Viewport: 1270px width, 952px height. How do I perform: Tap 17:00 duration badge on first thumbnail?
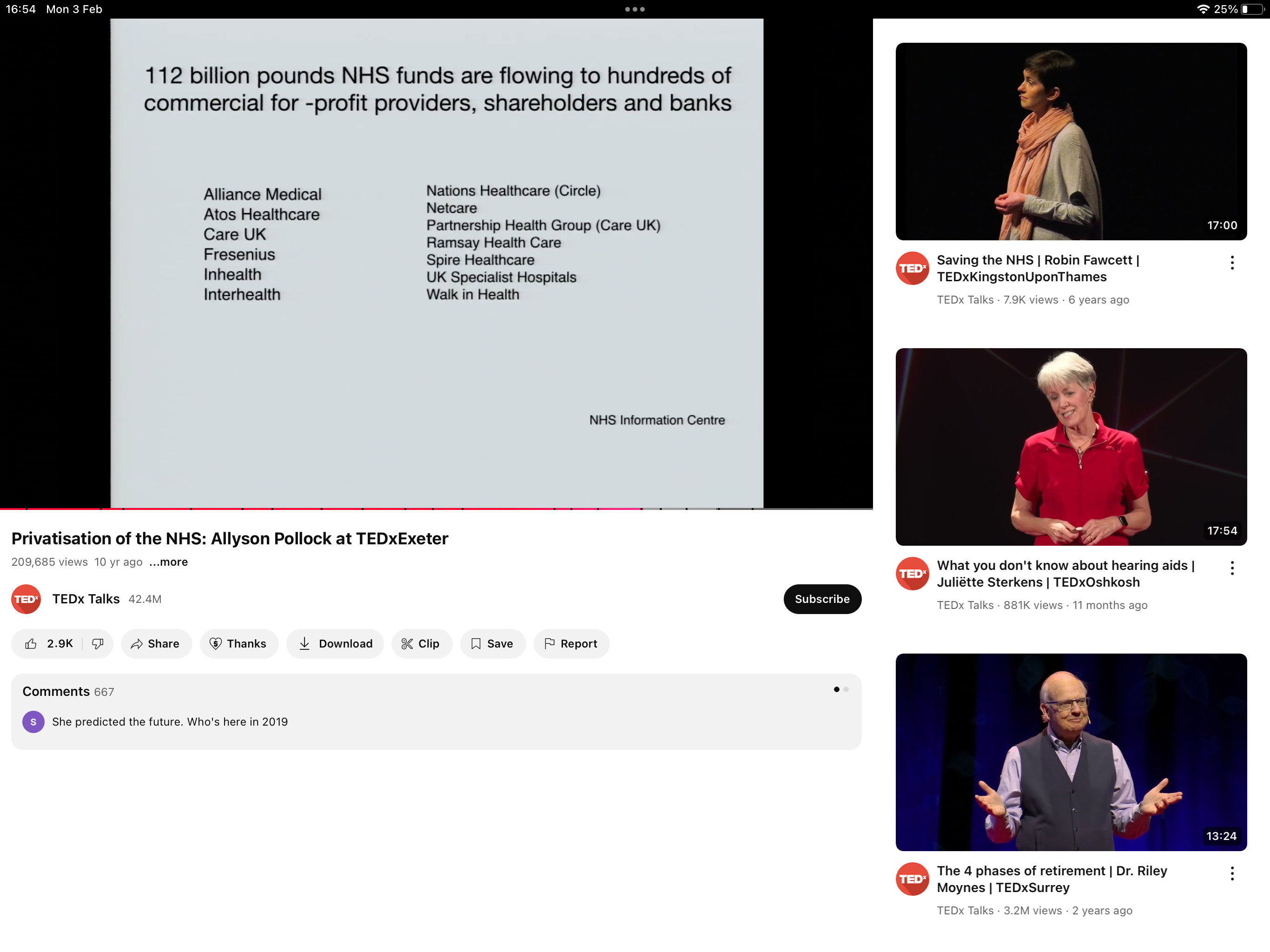coord(1222,225)
